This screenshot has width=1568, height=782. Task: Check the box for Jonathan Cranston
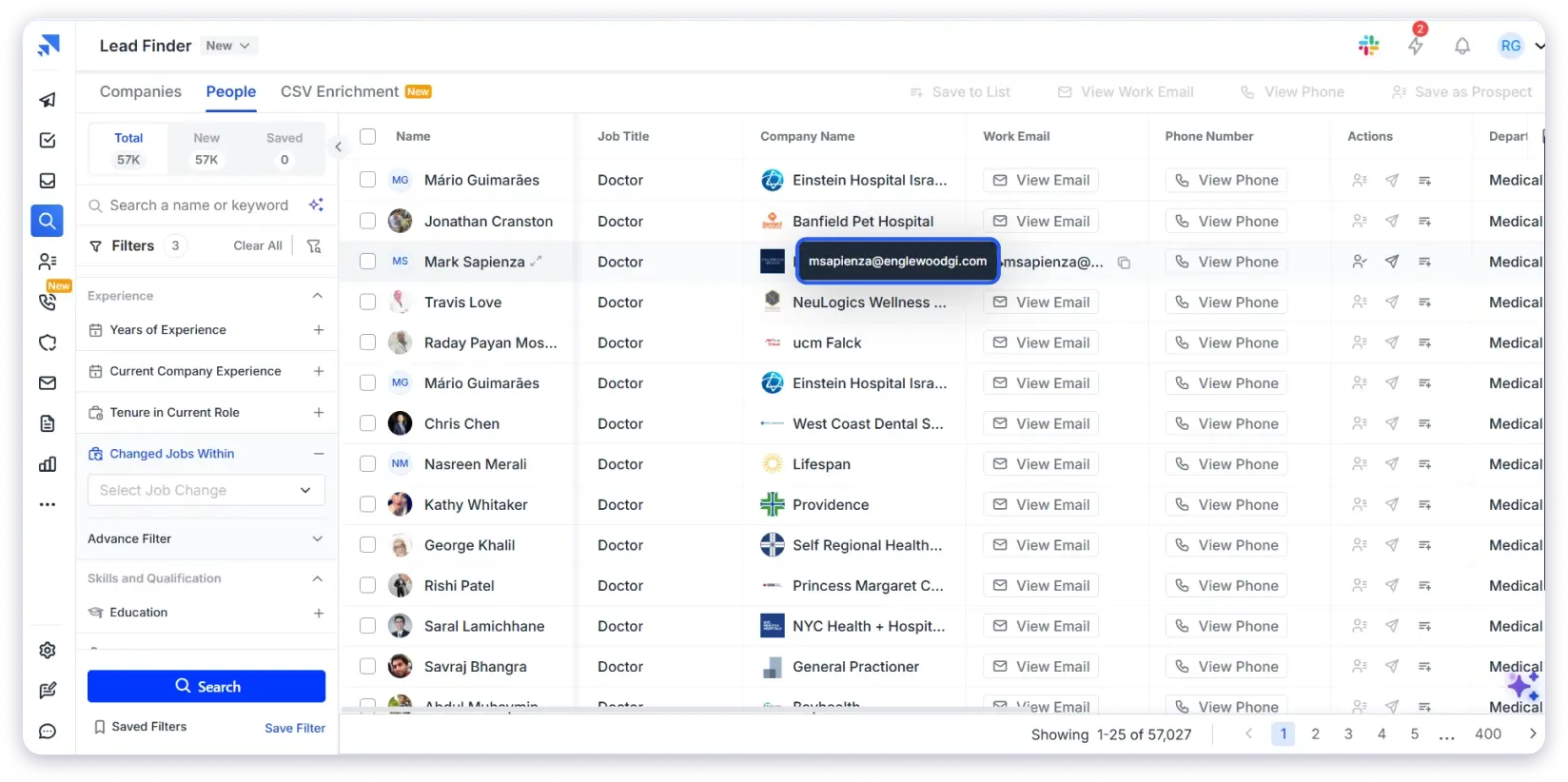[368, 221]
